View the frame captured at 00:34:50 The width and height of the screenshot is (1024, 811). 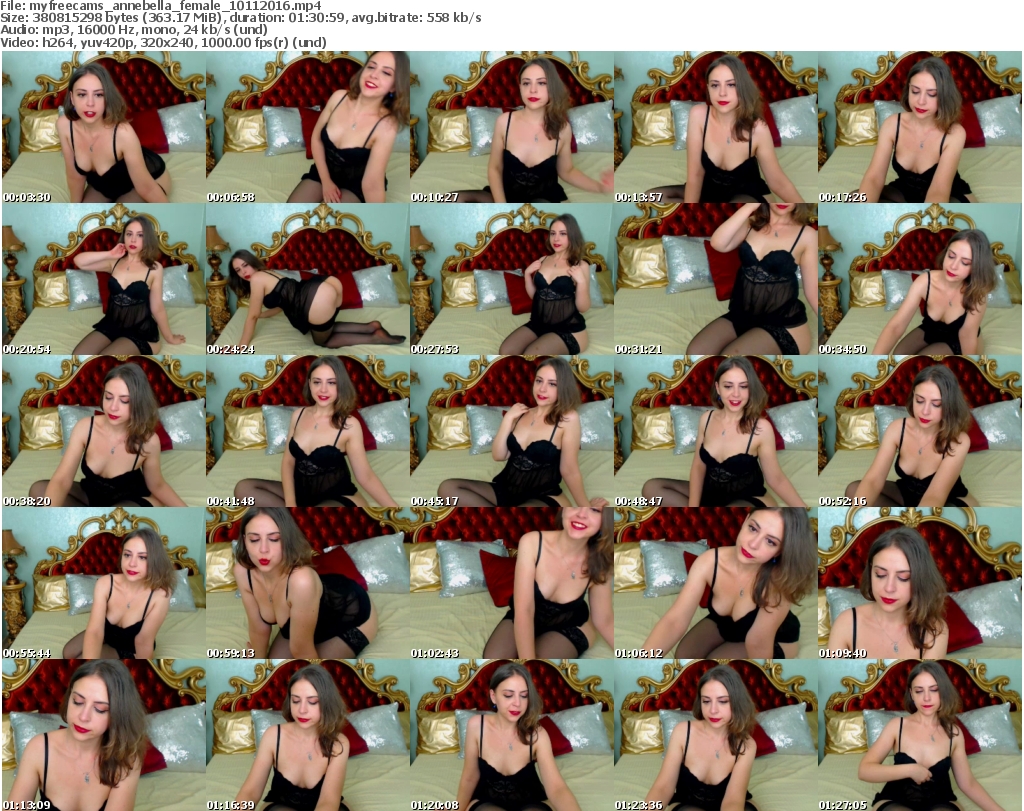(x=920, y=279)
